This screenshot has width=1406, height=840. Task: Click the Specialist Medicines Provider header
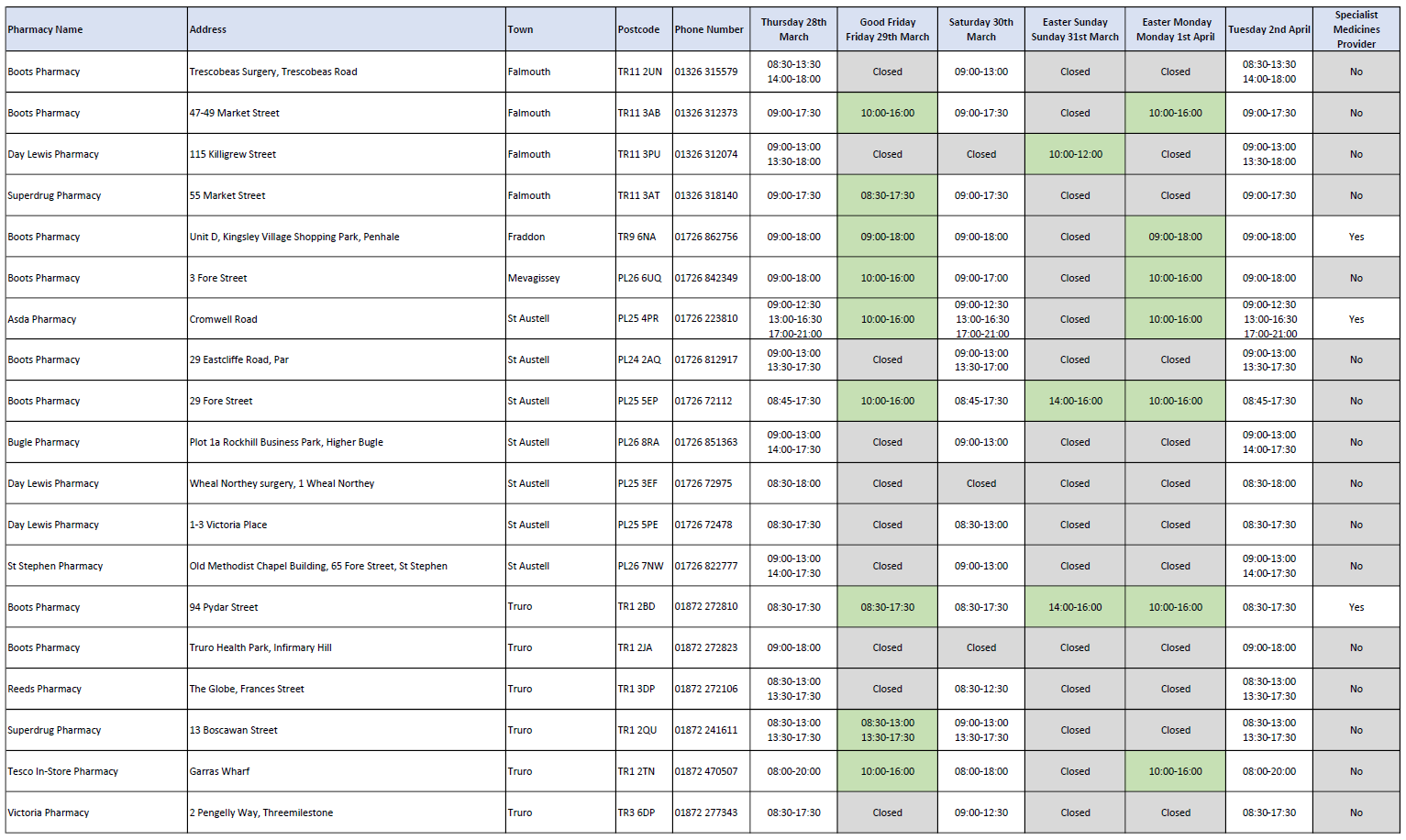(1356, 29)
